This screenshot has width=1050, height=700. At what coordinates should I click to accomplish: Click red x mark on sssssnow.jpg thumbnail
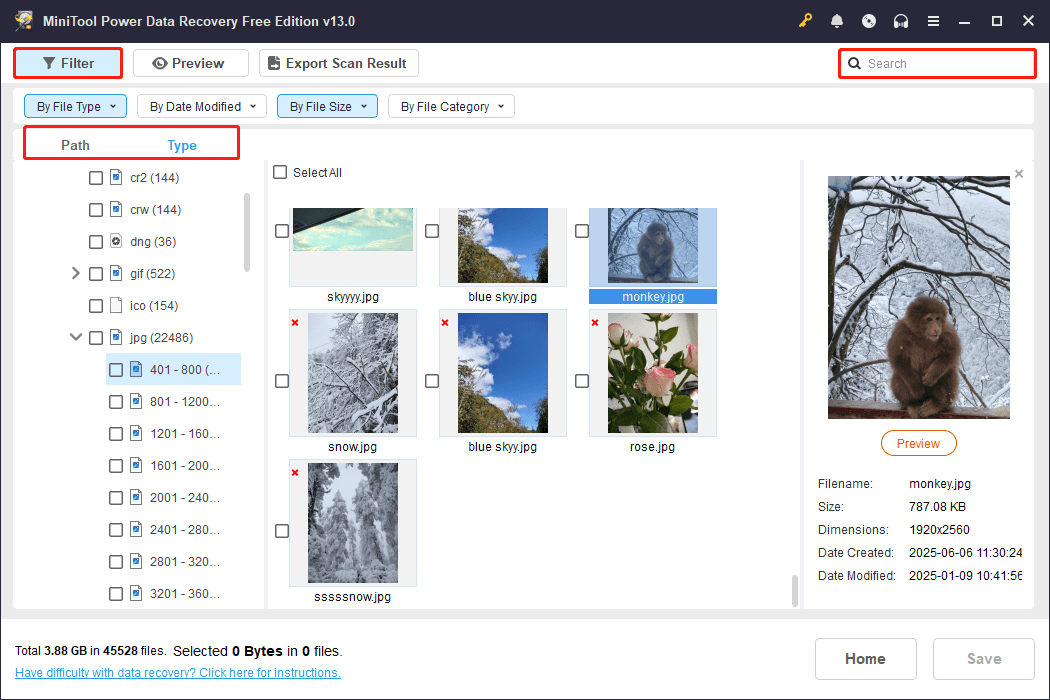(295, 473)
